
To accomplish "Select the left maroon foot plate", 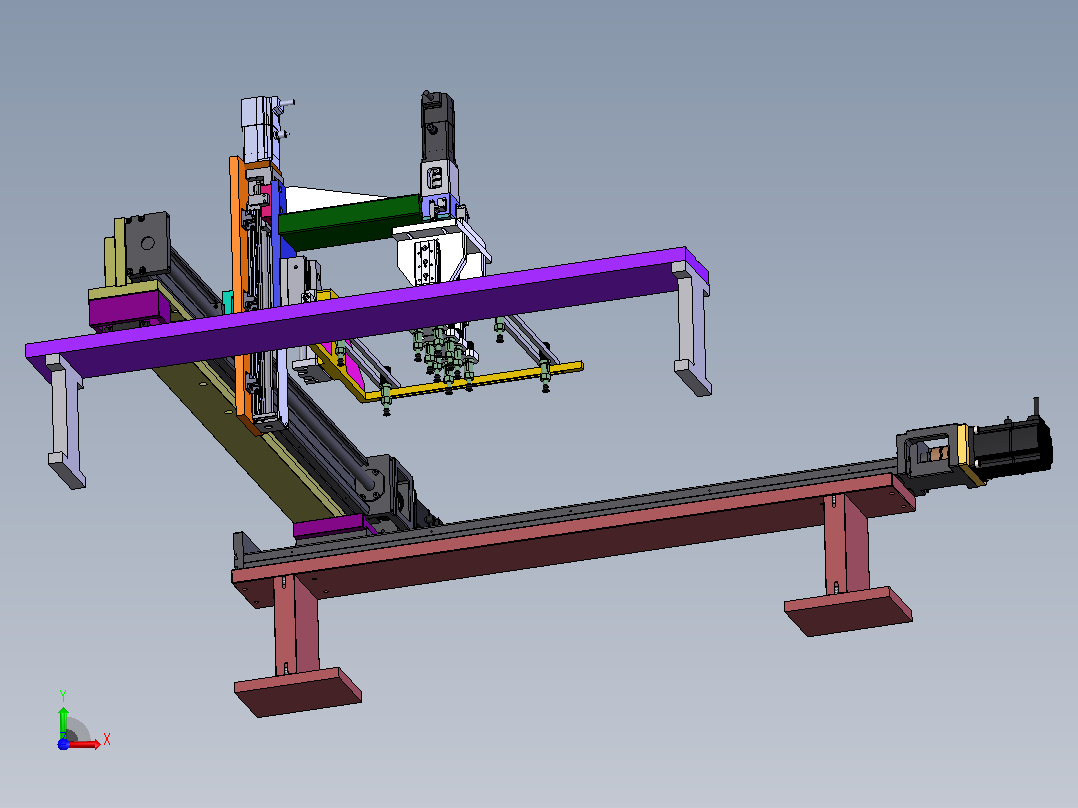I will tap(298, 691).
